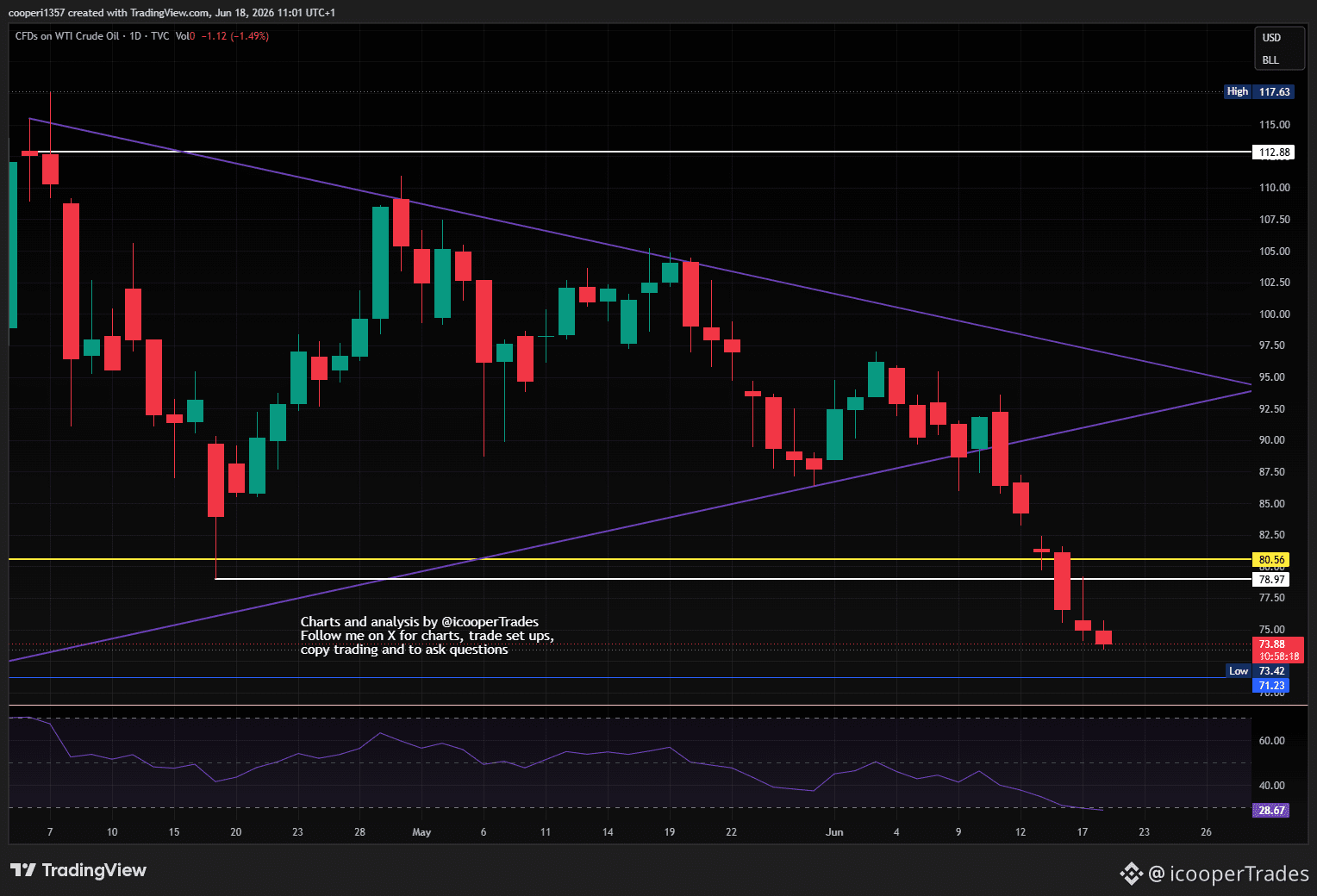Click the 'Follow me on X for charts' line
Screen dimensions: 1317x896
[x=428, y=636]
